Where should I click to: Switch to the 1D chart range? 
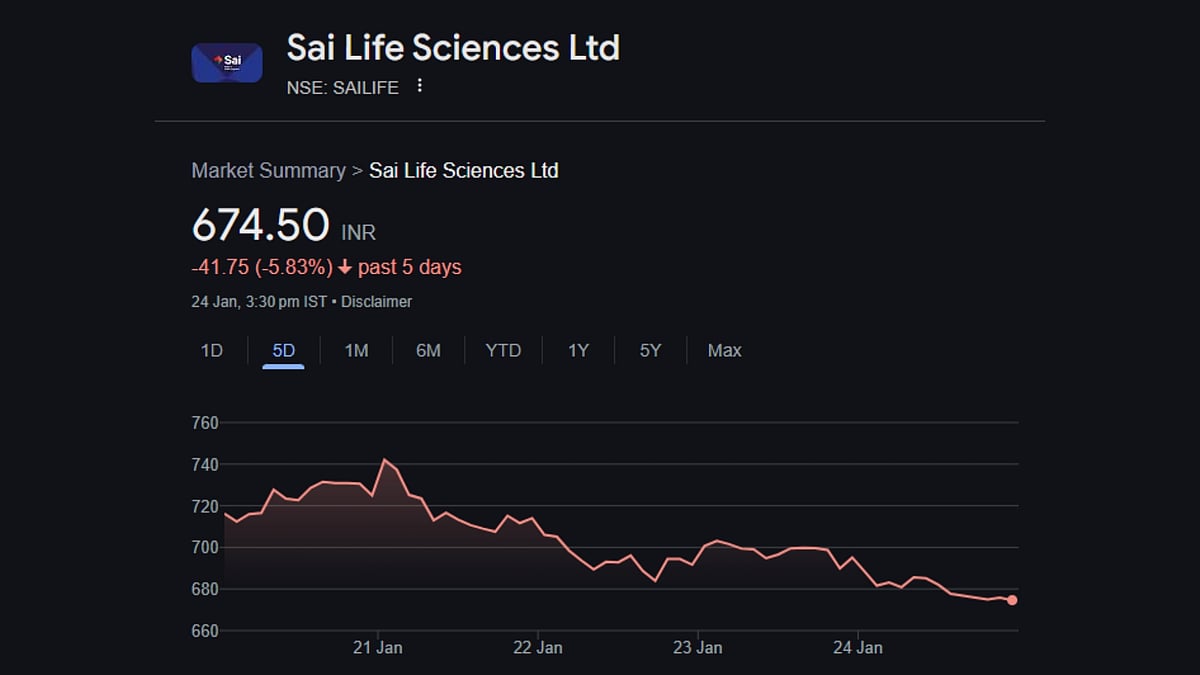211,351
